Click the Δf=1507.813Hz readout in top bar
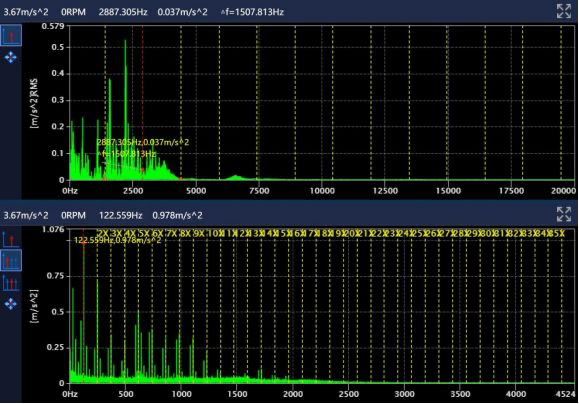The image size is (579, 404). click(x=252, y=12)
